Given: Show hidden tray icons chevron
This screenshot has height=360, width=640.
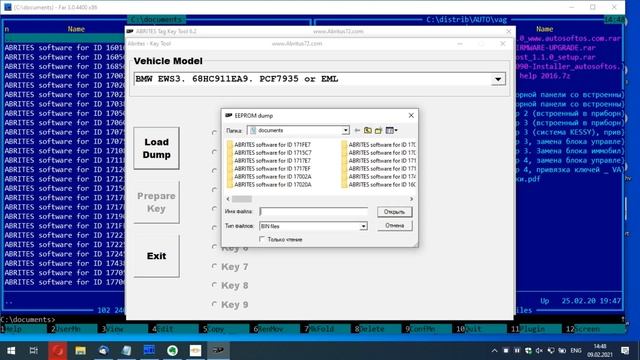Looking at the screenshot, I should click(494, 351).
